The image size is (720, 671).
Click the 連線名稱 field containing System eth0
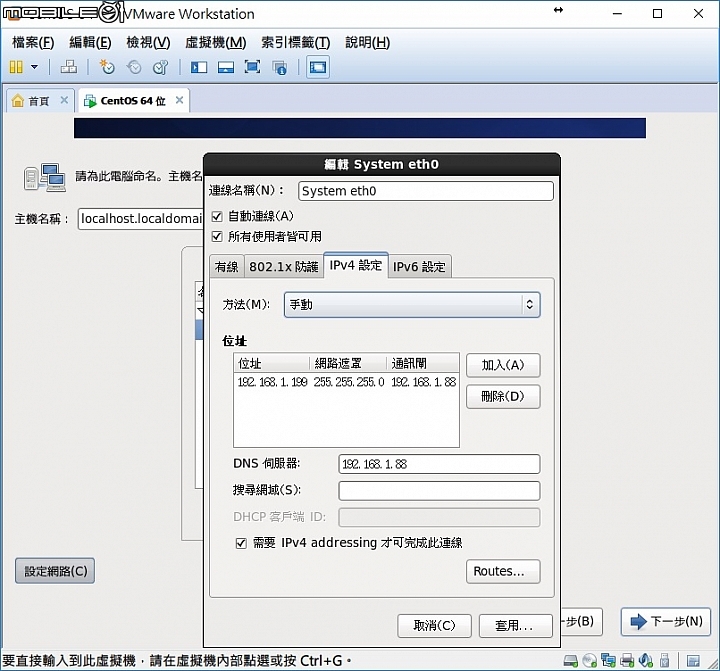[x=426, y=191]
